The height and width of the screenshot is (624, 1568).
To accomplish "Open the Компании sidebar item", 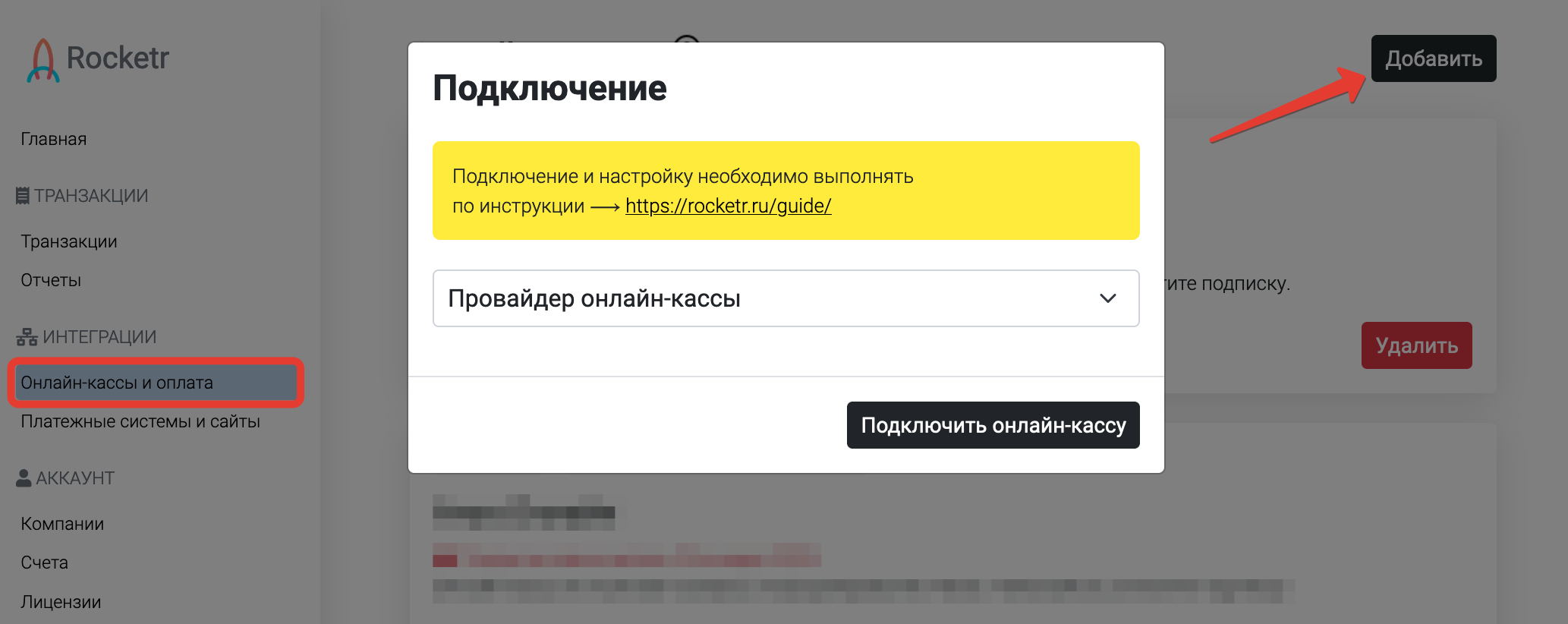I will coord(62,524).
